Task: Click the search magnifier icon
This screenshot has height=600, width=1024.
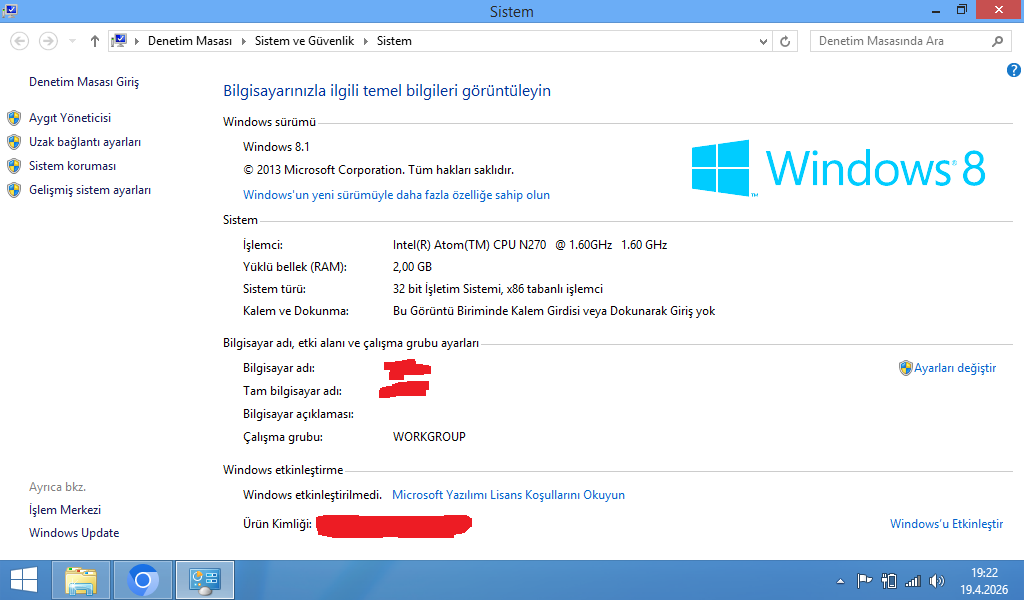Action: [x=997, y=41]
